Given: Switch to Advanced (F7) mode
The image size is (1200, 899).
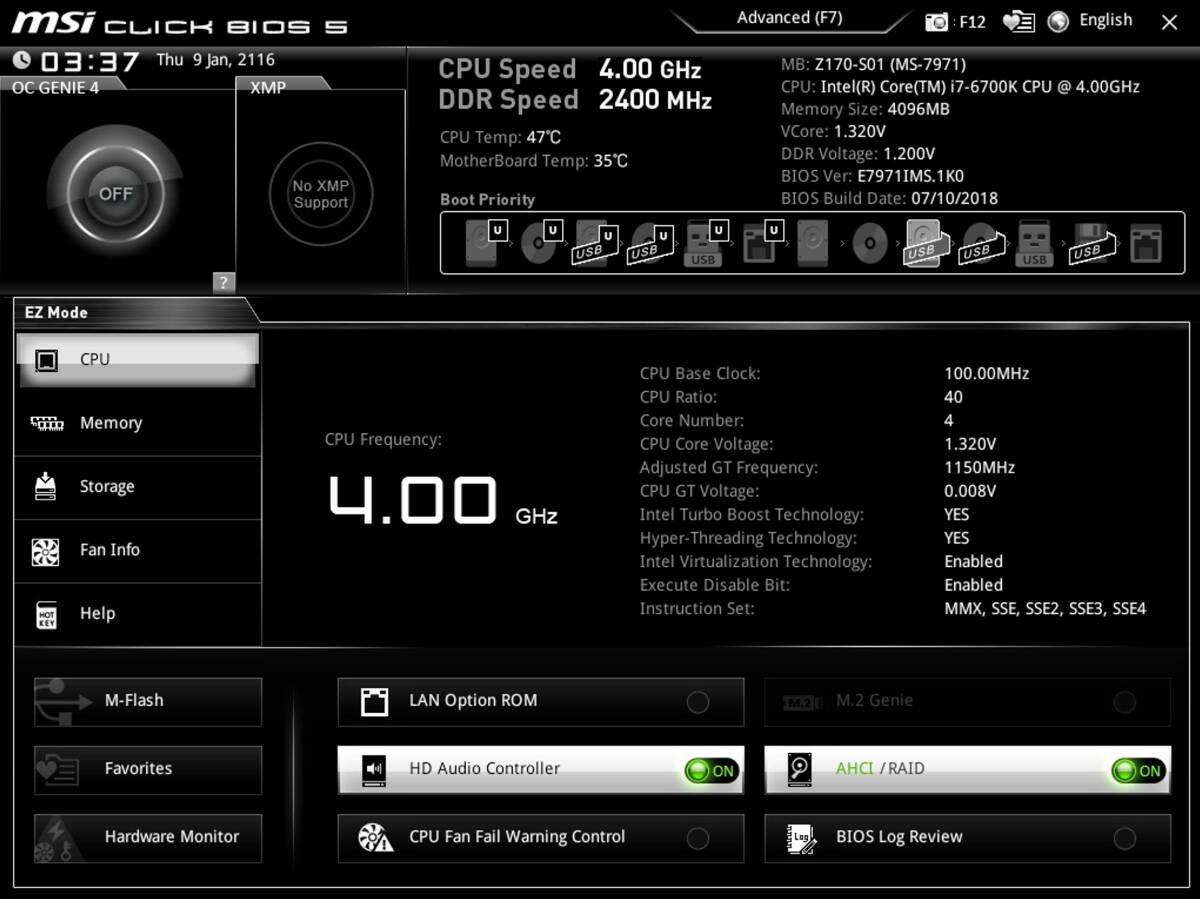Looking at the screenshot, I should pos(789,18).
